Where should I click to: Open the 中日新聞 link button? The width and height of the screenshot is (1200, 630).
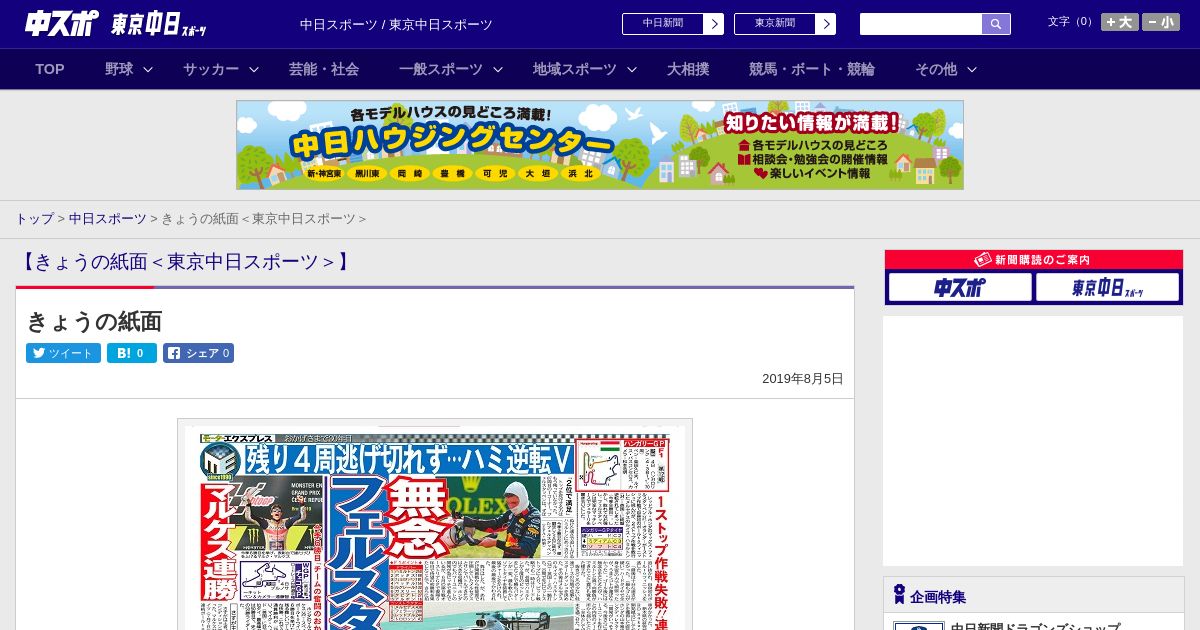pyautogui.click(x=663, y=24)
